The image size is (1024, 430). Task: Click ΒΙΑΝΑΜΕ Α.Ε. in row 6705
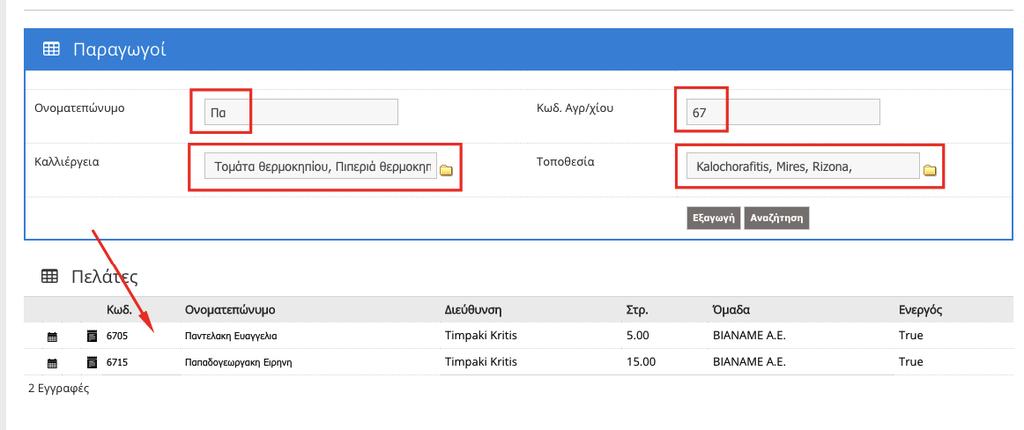click(x=749, y=336)
